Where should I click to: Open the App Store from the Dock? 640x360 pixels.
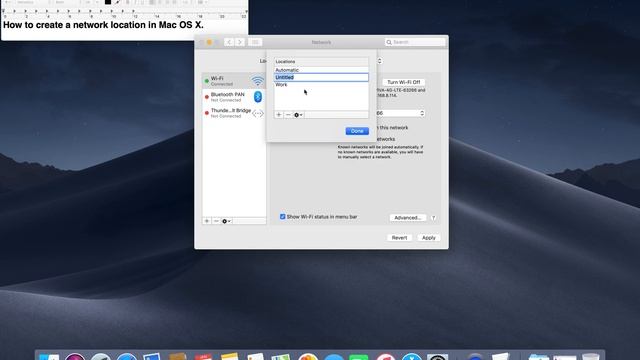(x=411, y=356)
